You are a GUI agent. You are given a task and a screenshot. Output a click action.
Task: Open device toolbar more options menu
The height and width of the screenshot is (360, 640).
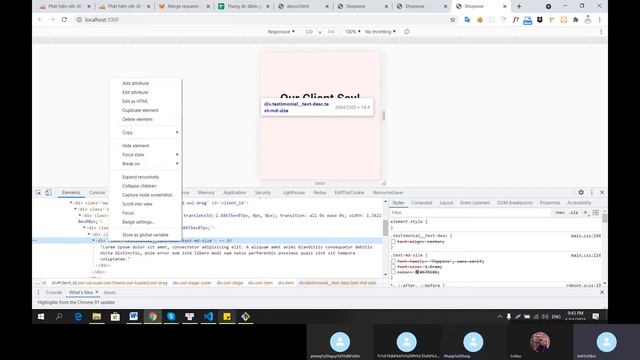[x=601, y=31]
